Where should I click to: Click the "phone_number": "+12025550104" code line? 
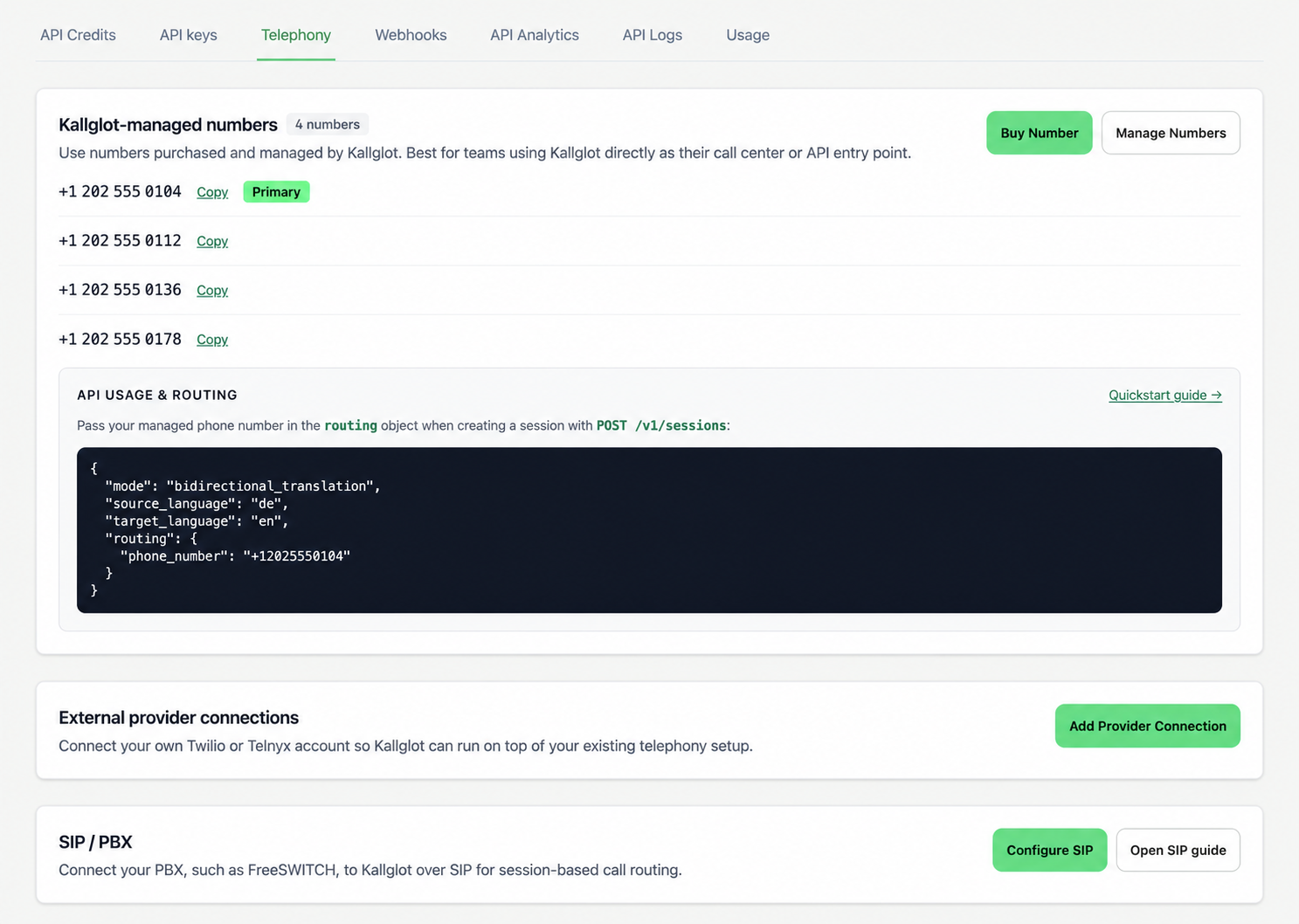coord(235,555)
